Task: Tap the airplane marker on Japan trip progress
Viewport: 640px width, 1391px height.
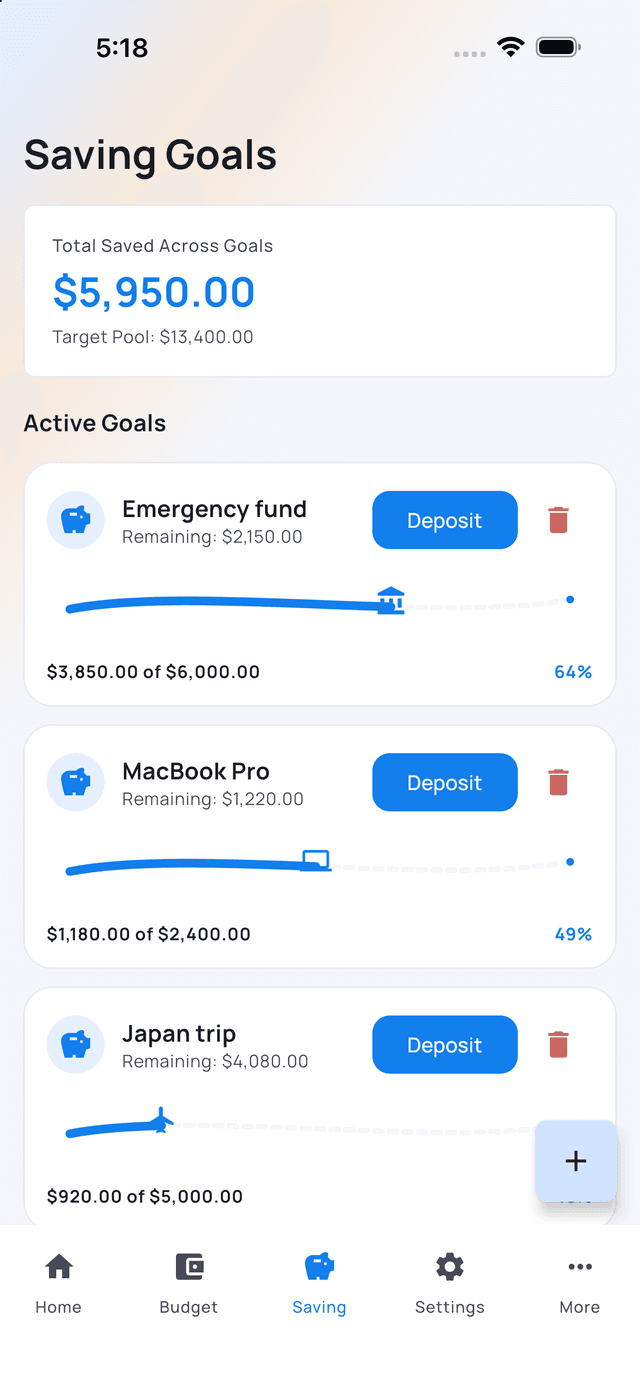Action: pos(160,1121)
